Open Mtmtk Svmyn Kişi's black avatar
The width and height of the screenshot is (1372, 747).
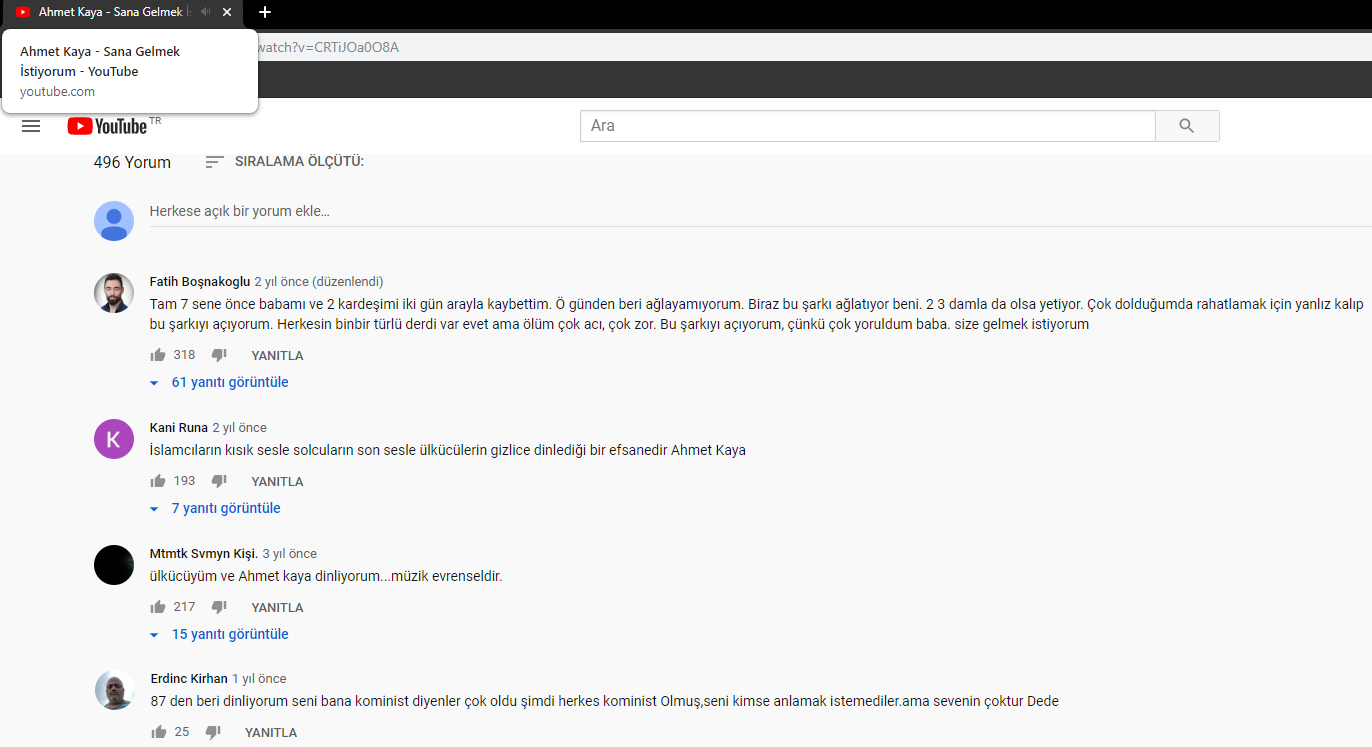pyautogui.click(x=114, y=565)
